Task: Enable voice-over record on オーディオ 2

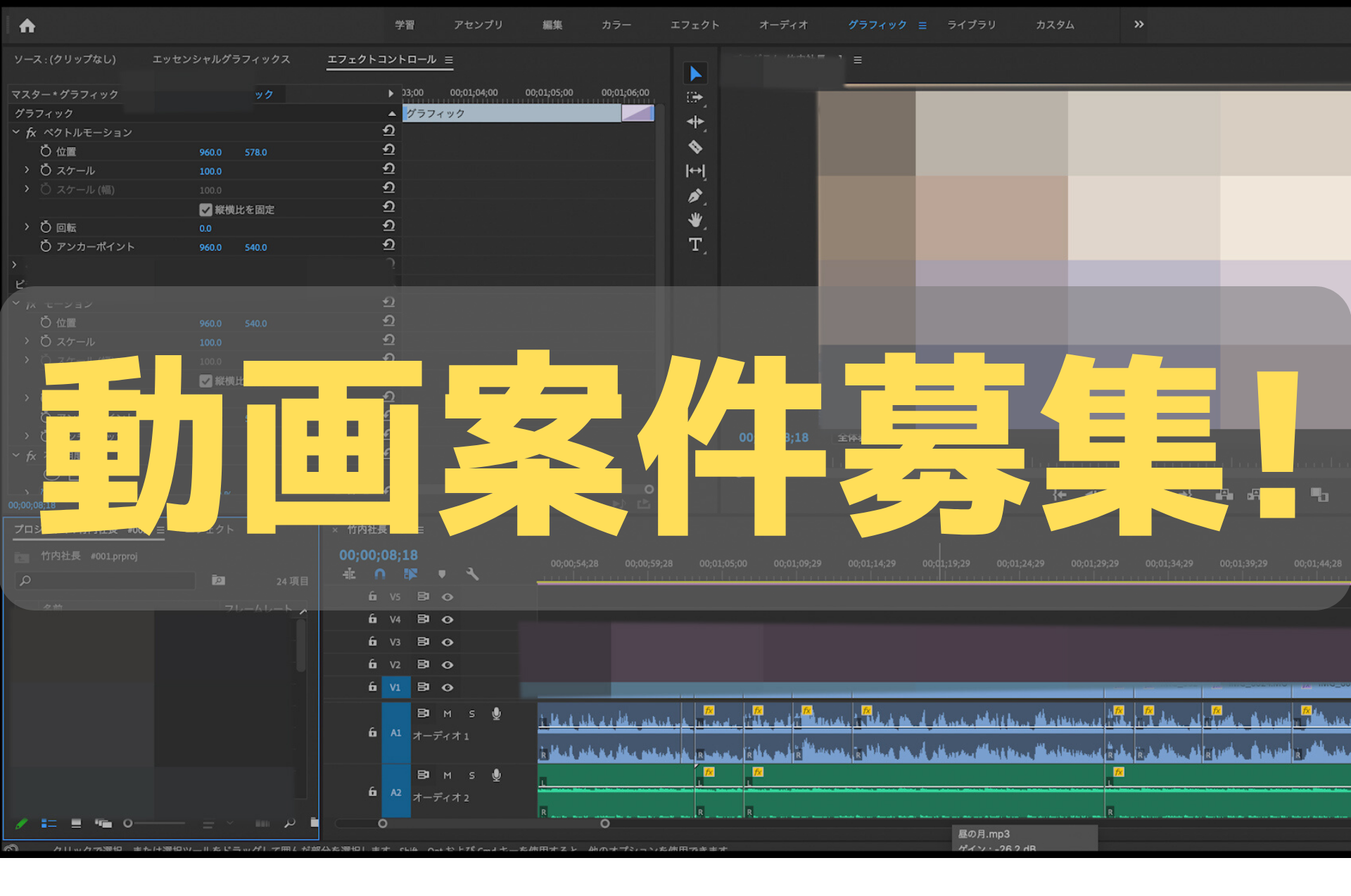Action: 496,775
